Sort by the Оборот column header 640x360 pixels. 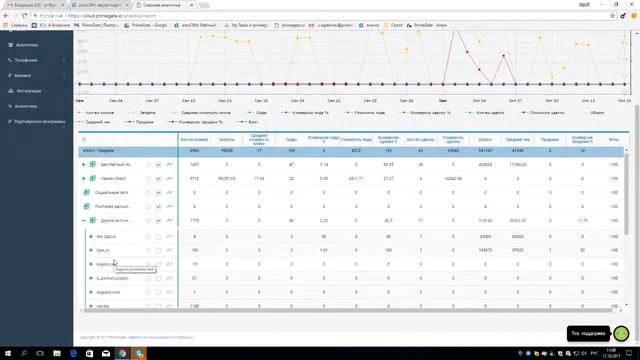[x=485, y=140]
